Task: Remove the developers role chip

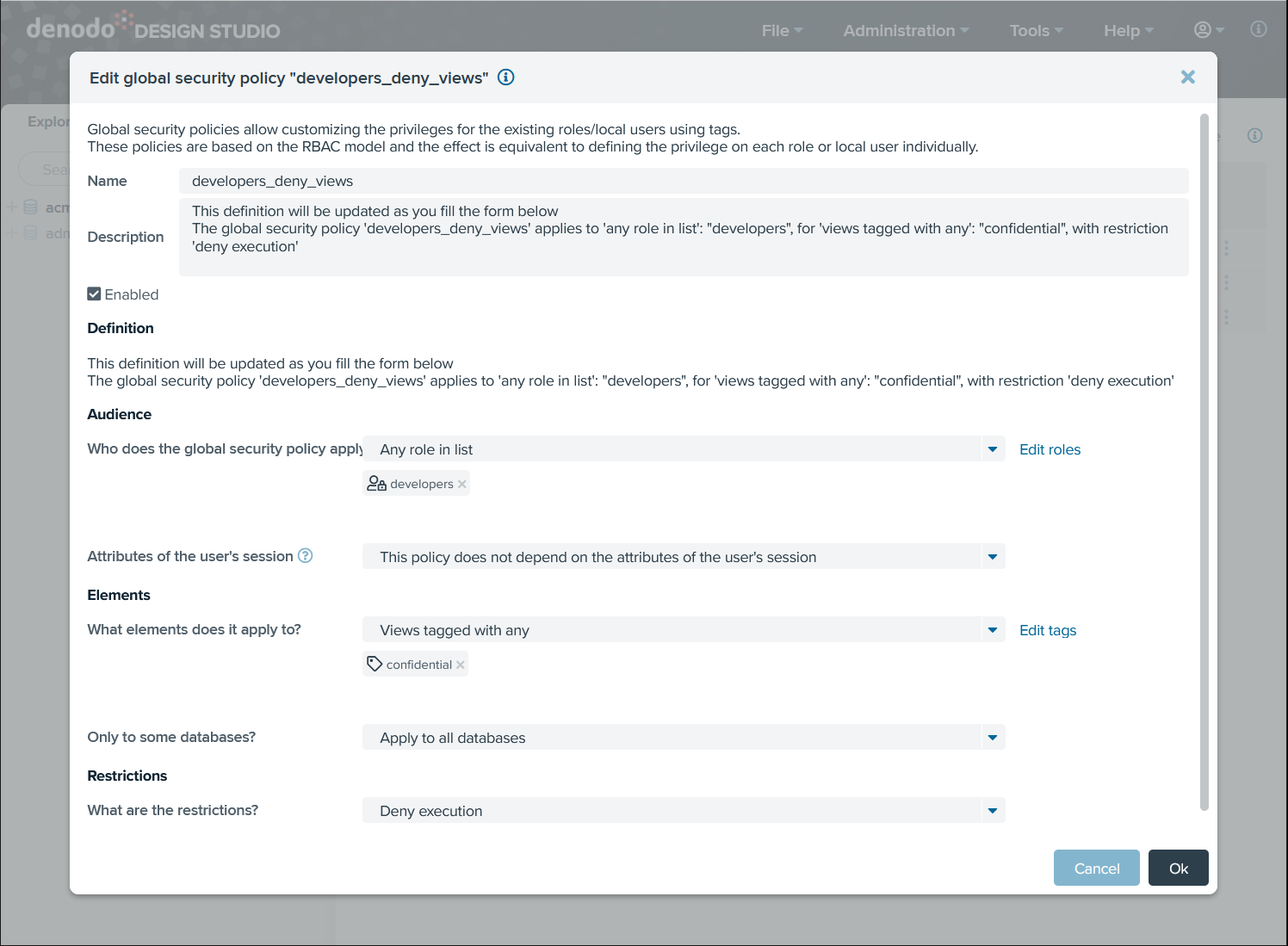Action: pyautogui.click(x=462, y=484)
